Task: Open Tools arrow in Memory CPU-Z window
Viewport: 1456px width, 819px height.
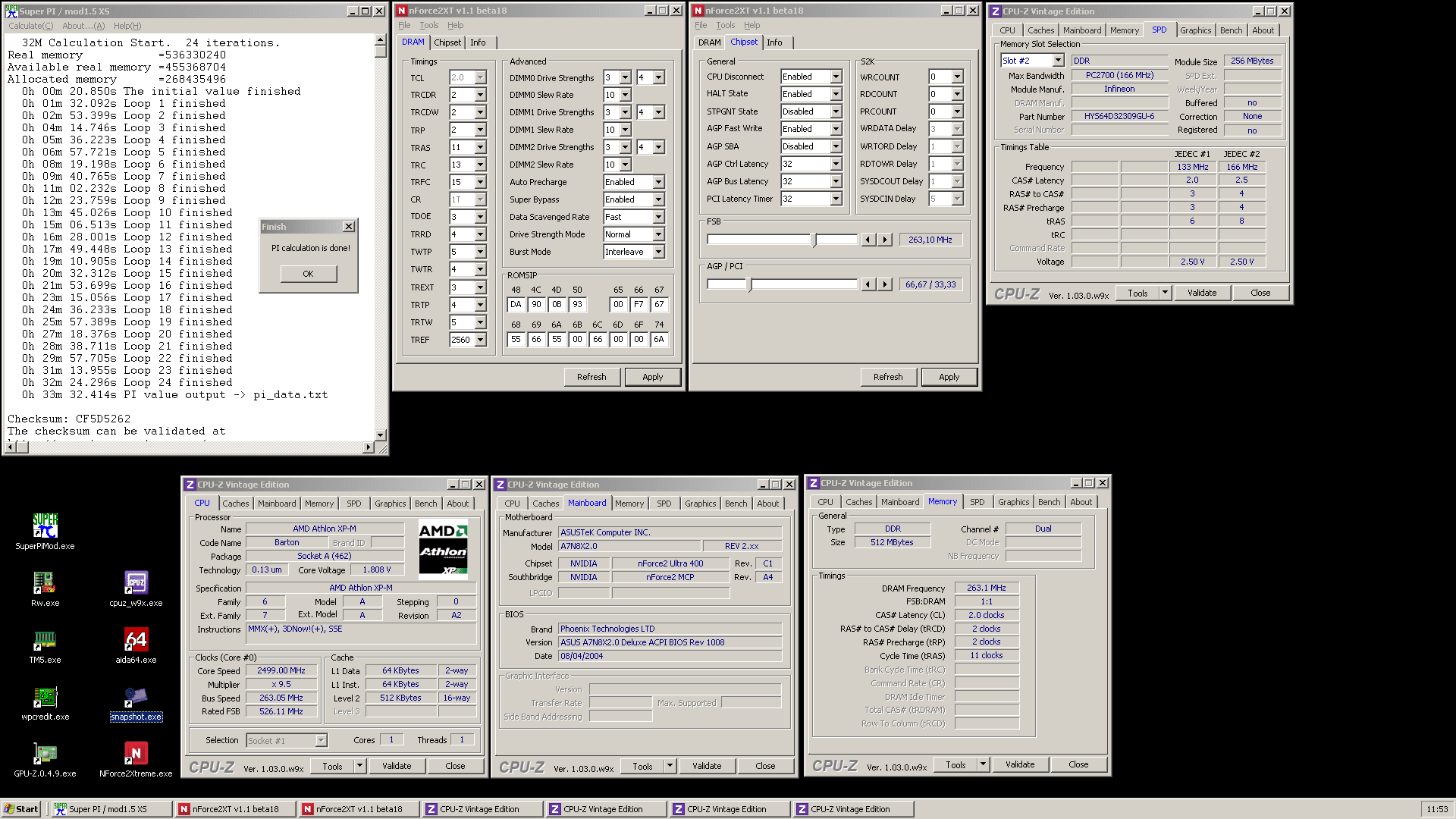Action: pyautogui.click(x=984, y=764)
